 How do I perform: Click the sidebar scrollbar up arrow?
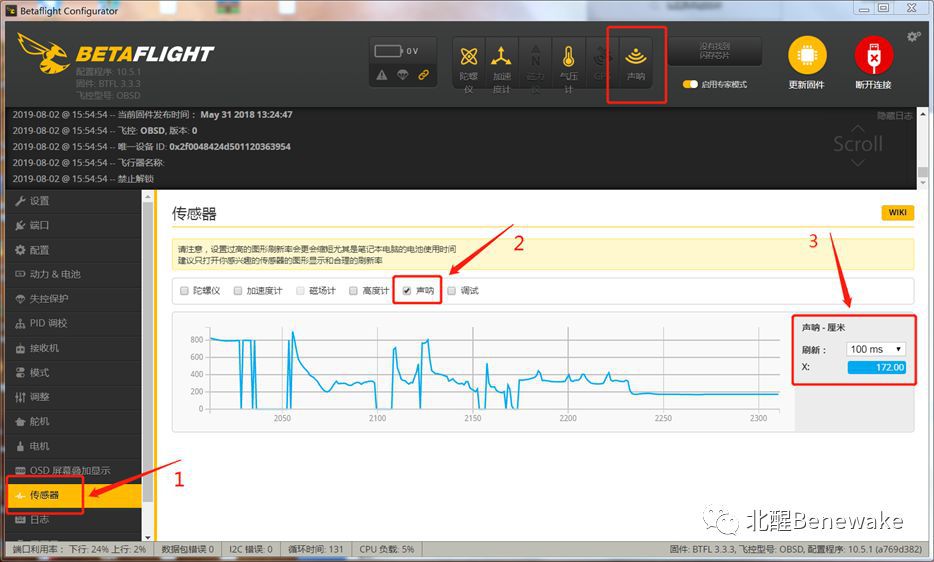tap(148, 196)
